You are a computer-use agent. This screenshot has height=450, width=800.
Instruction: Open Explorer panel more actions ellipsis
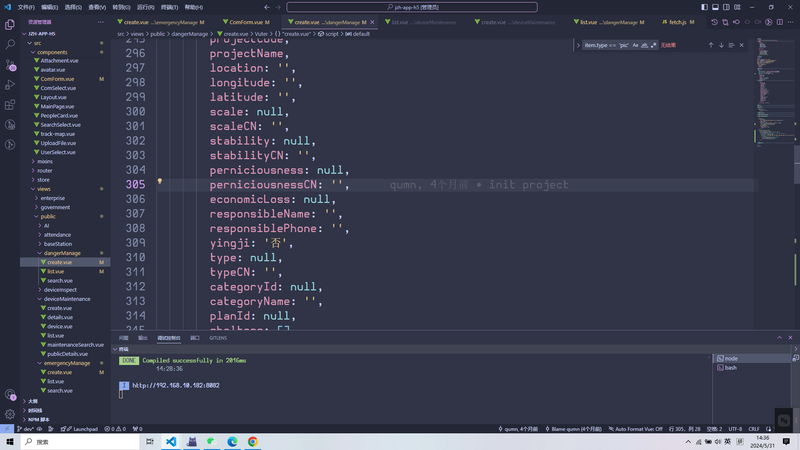tap(101, 22)
